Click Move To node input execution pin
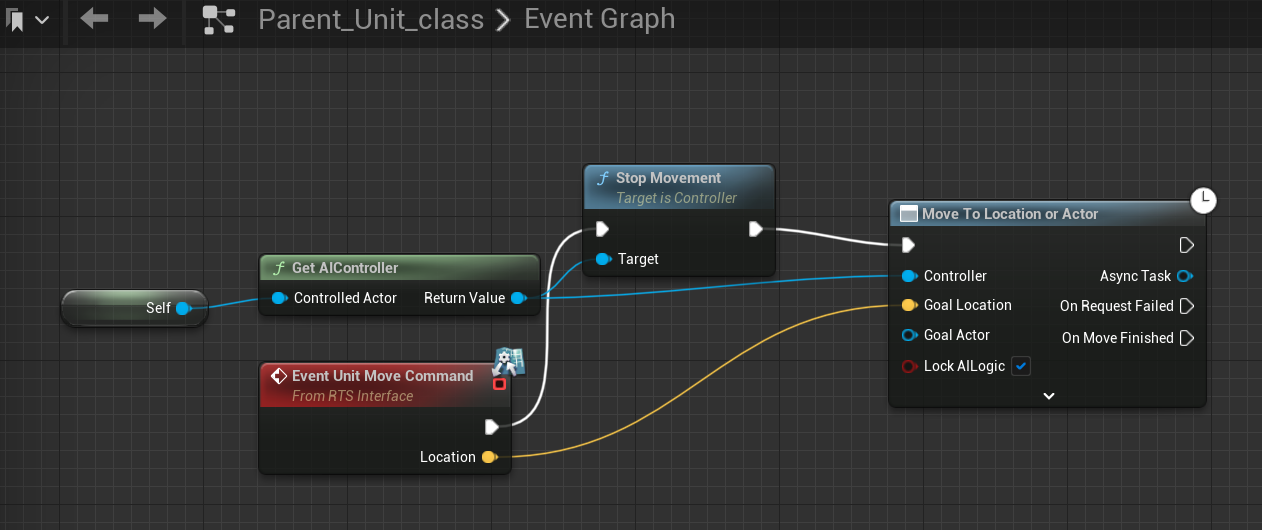The width and height of the screenshot is (1262, 530). point(908,245)
